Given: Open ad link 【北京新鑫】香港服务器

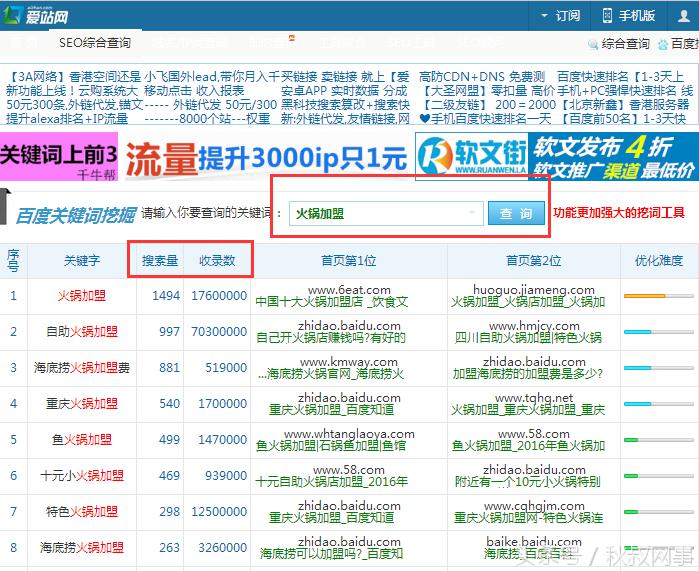Looking at the screenshot, I should click(x=625, y=105).
